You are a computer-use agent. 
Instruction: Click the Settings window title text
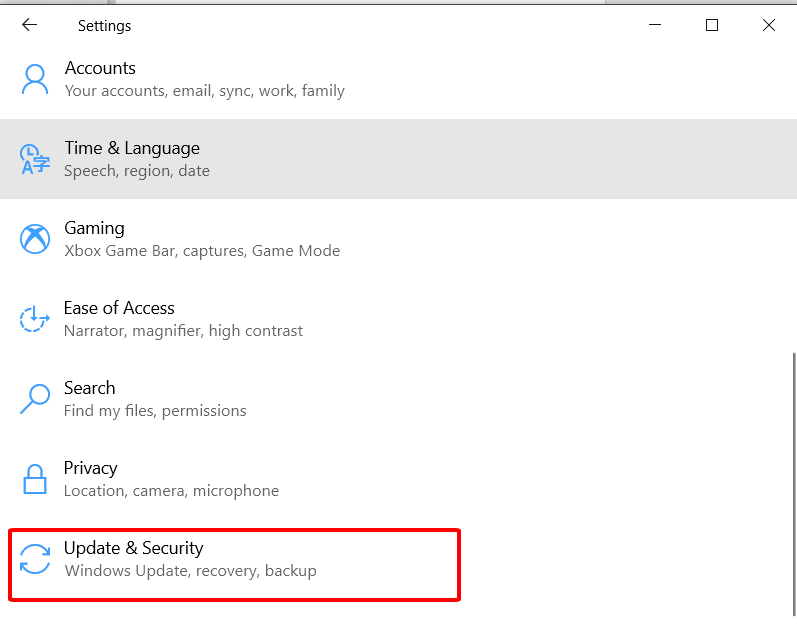click(x=104, y=26)
